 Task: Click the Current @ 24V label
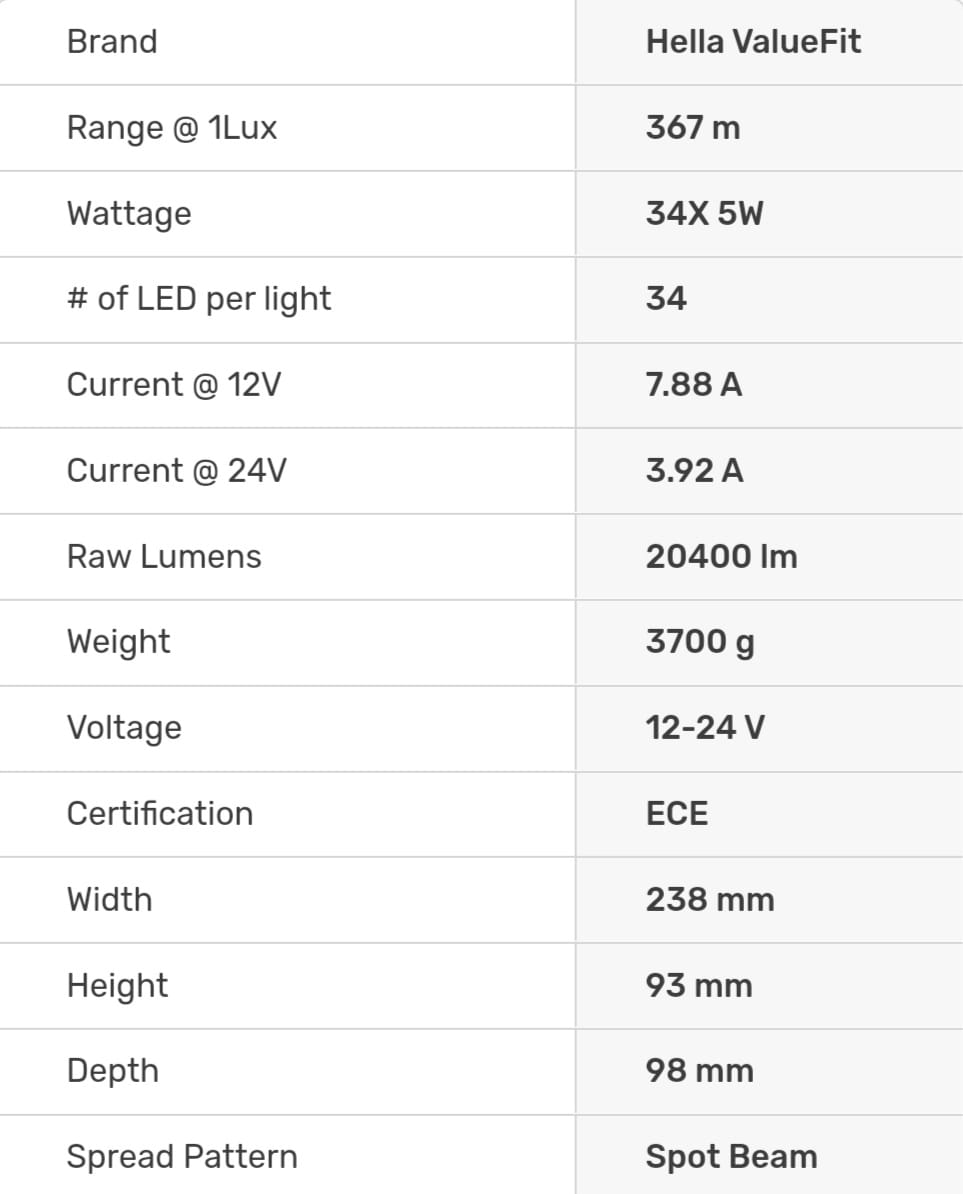[176, 471]
